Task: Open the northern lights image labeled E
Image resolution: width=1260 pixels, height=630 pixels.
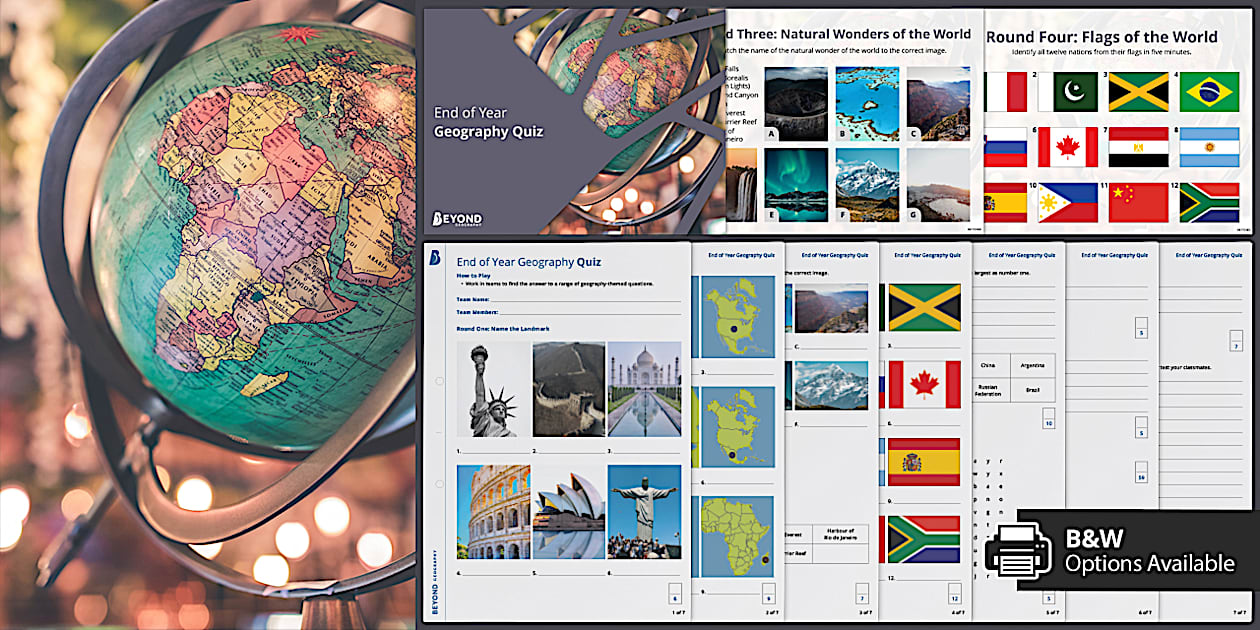Action: (796, 183)
